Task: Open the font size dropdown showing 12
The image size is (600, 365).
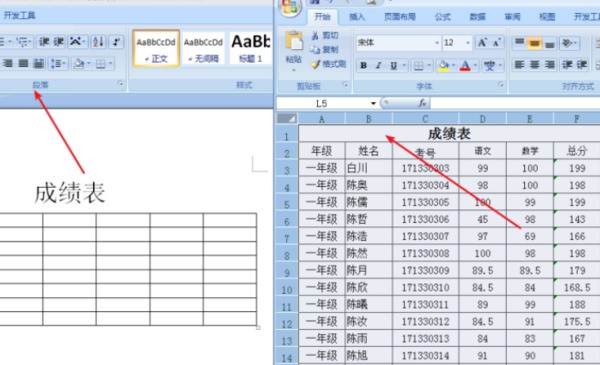Action: (468, 43)
